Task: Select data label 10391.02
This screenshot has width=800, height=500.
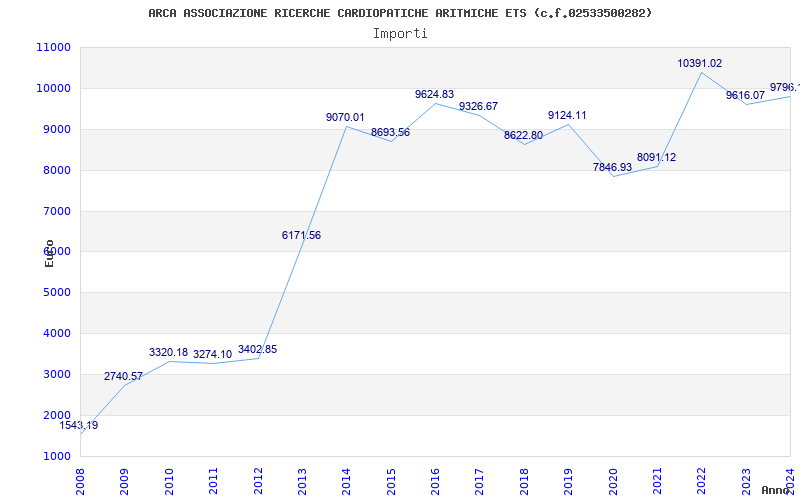Action: (700, 64)
